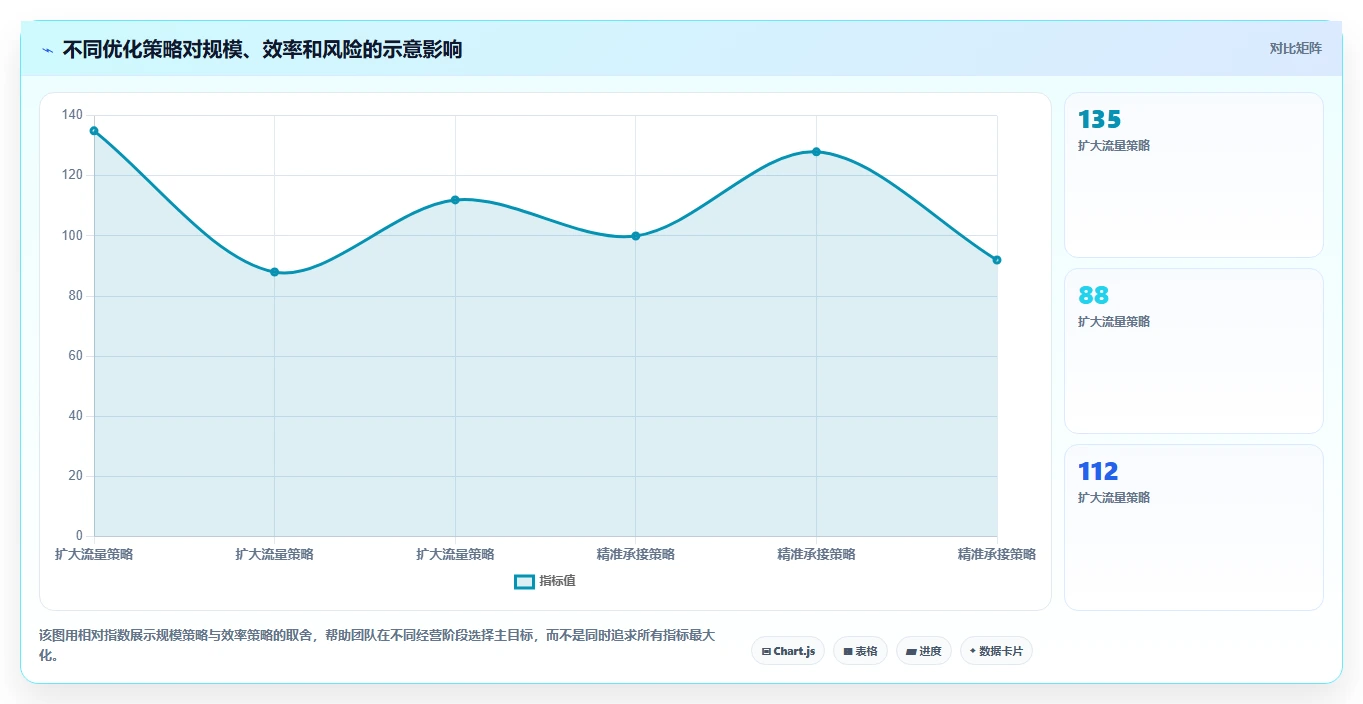Click the data point valued 128
The height and width of the screenshot is (704, 1363).
click(x=816, y=152)
